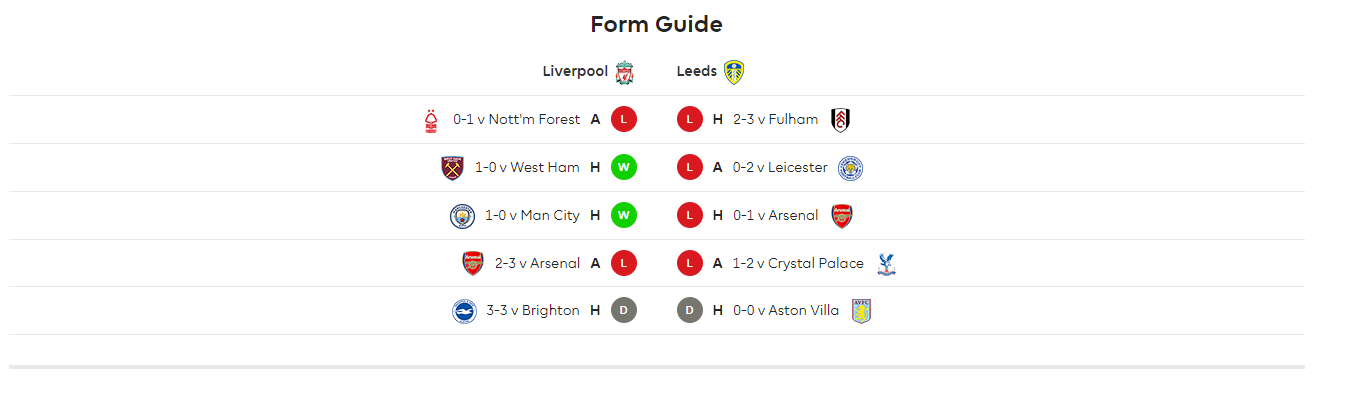Click red L badge for Leicester match
The image size is (1363, 399).
click(x=690, y=167)
